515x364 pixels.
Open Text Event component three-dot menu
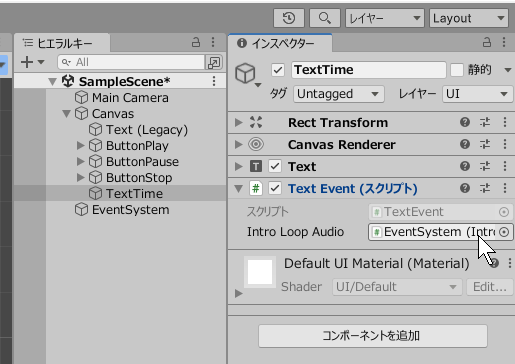click(x=505, y=188)
